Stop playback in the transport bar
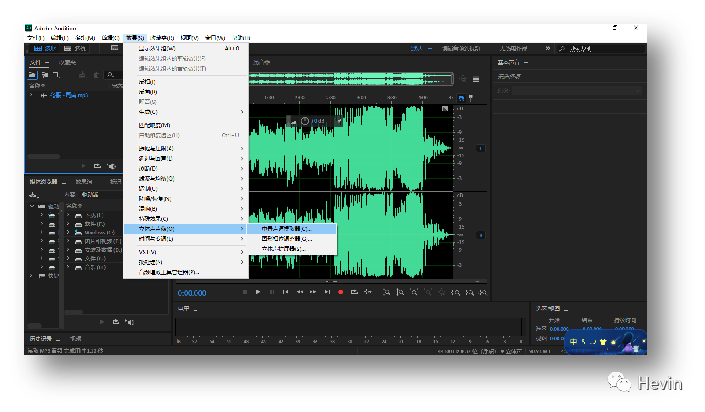 coord(245,292)
